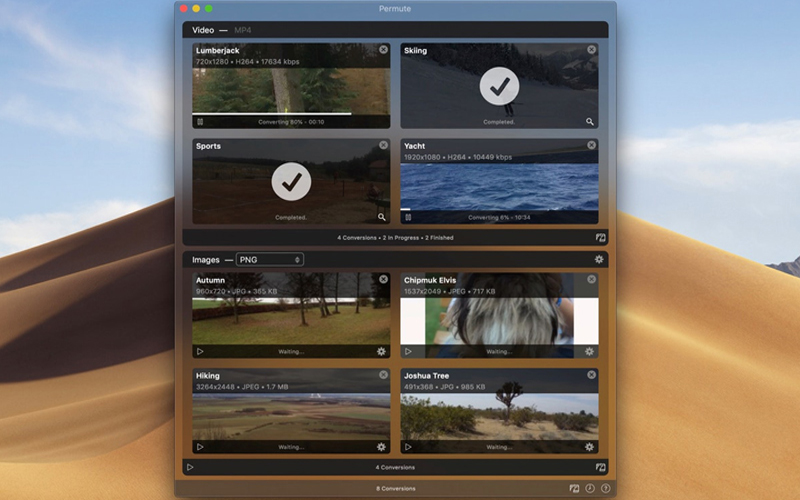800x500 pixels.
Task: Open settings gear for the Autumn image
Action: (x=381, y=351)
